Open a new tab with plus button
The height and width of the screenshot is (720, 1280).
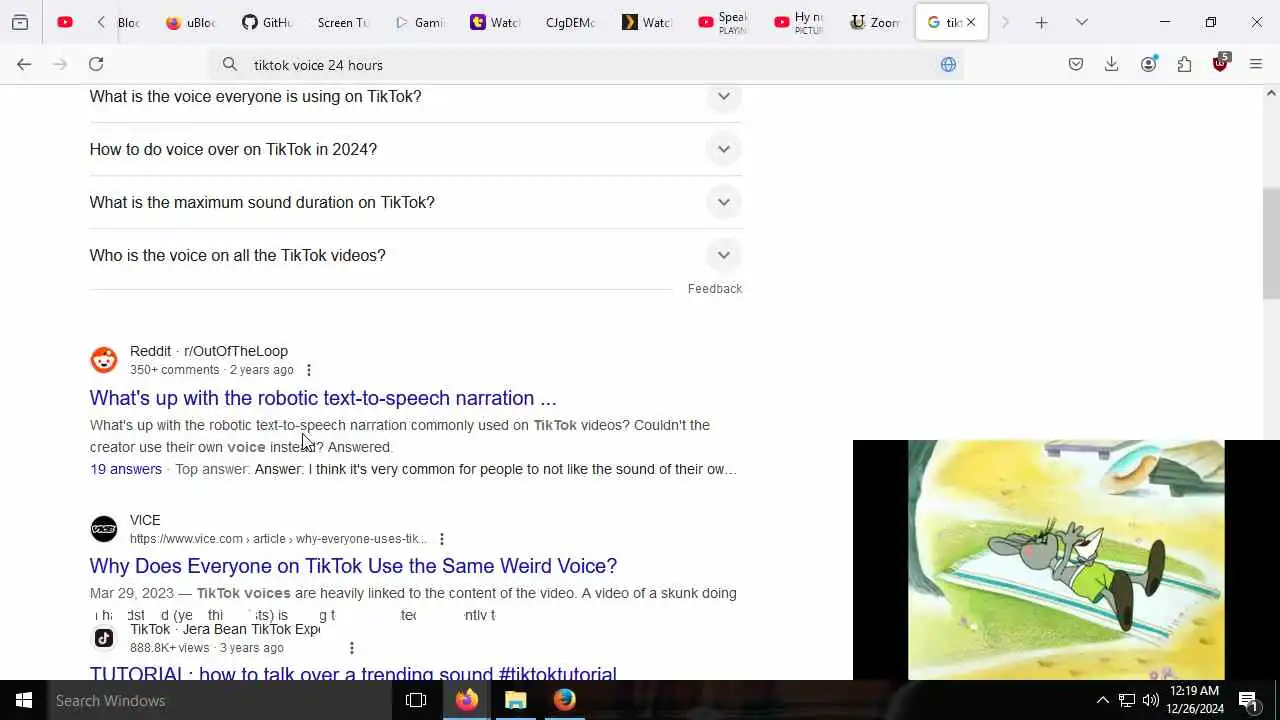[x=1041, y=22]
